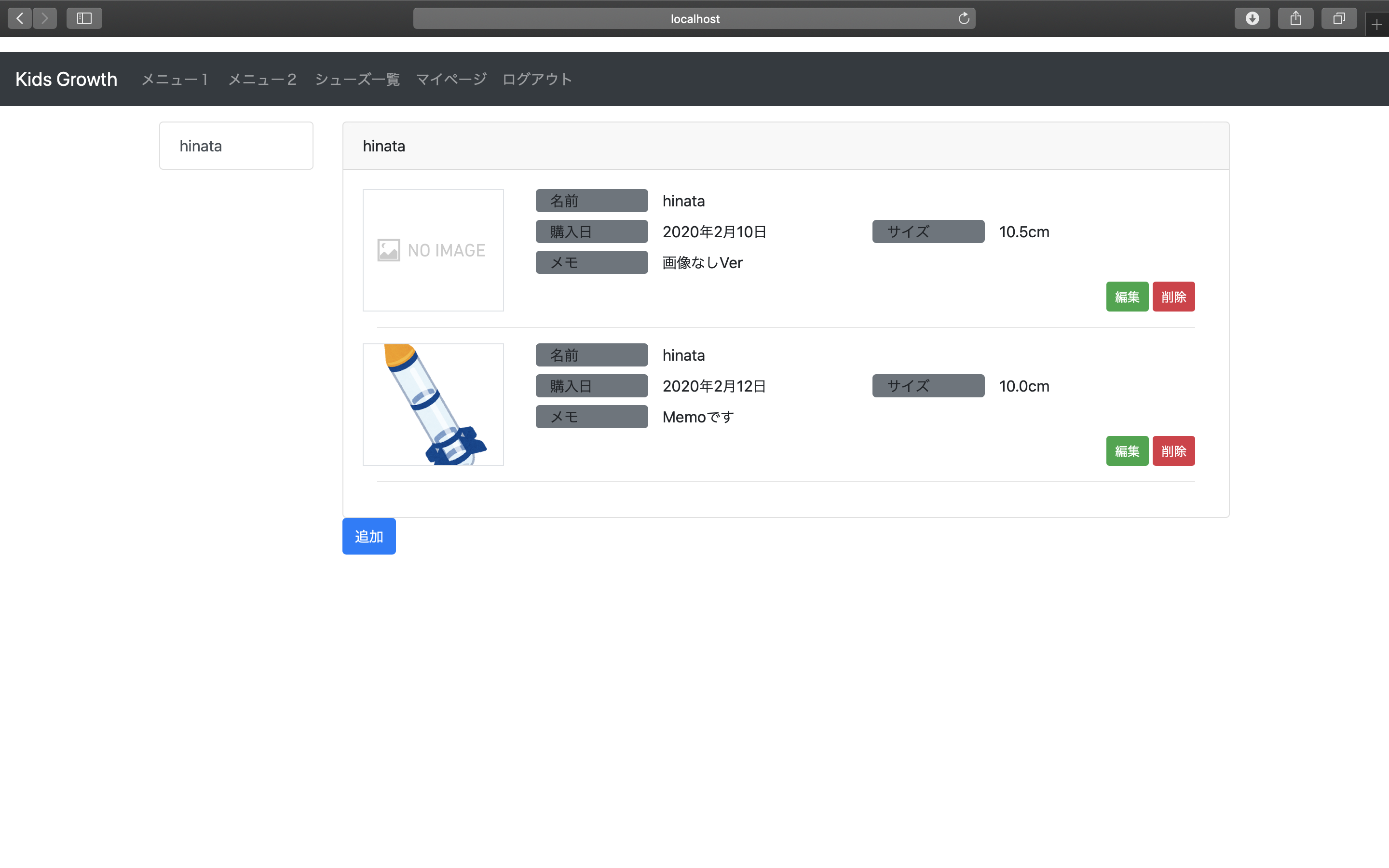Open メニュー2 in the navbar
The width and height of the screenshot is (1389, 868).
262,79
